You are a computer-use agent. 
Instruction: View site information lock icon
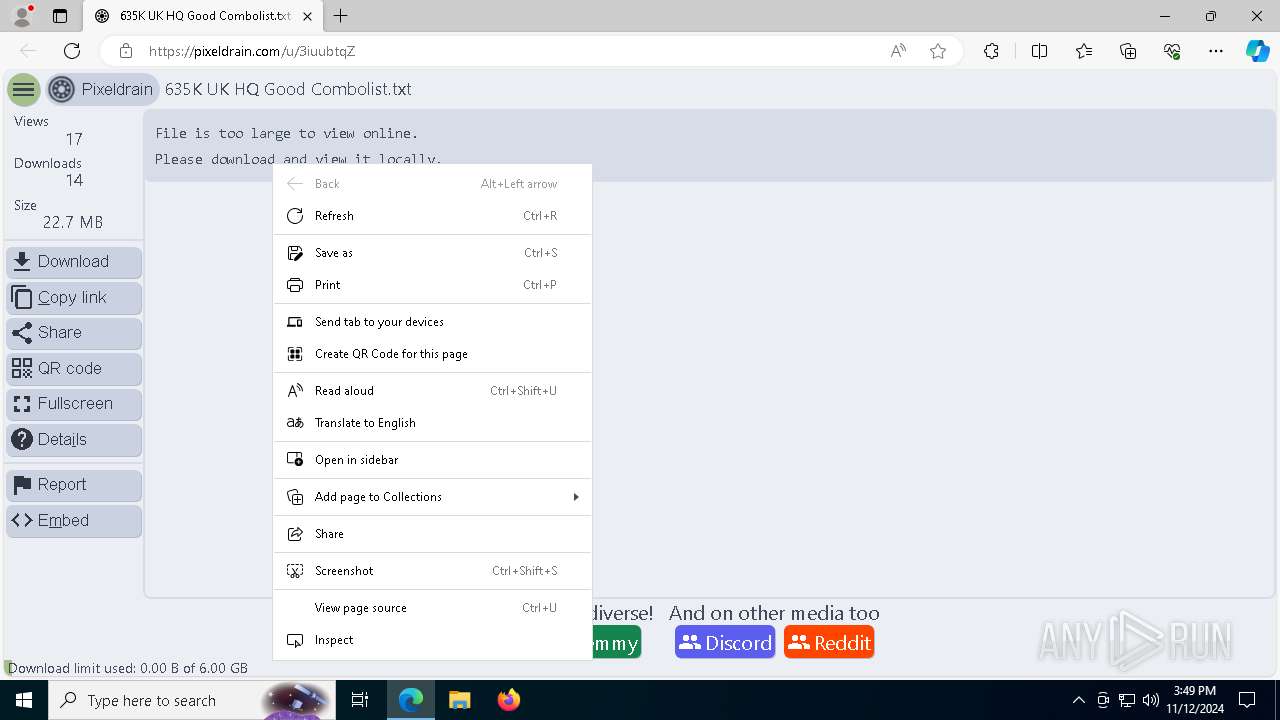pos(126,51)
